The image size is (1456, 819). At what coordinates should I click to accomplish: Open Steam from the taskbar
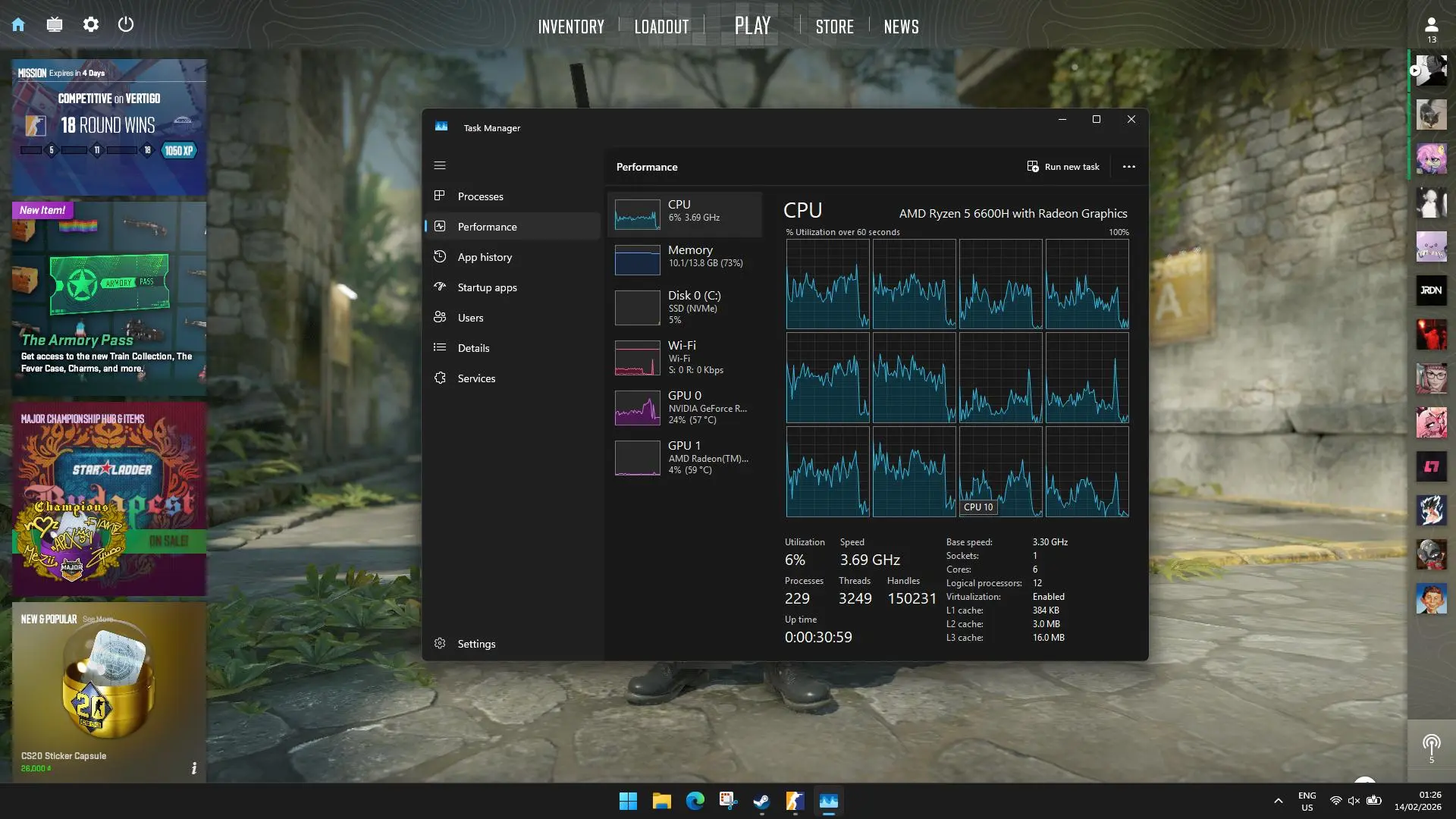762,801
